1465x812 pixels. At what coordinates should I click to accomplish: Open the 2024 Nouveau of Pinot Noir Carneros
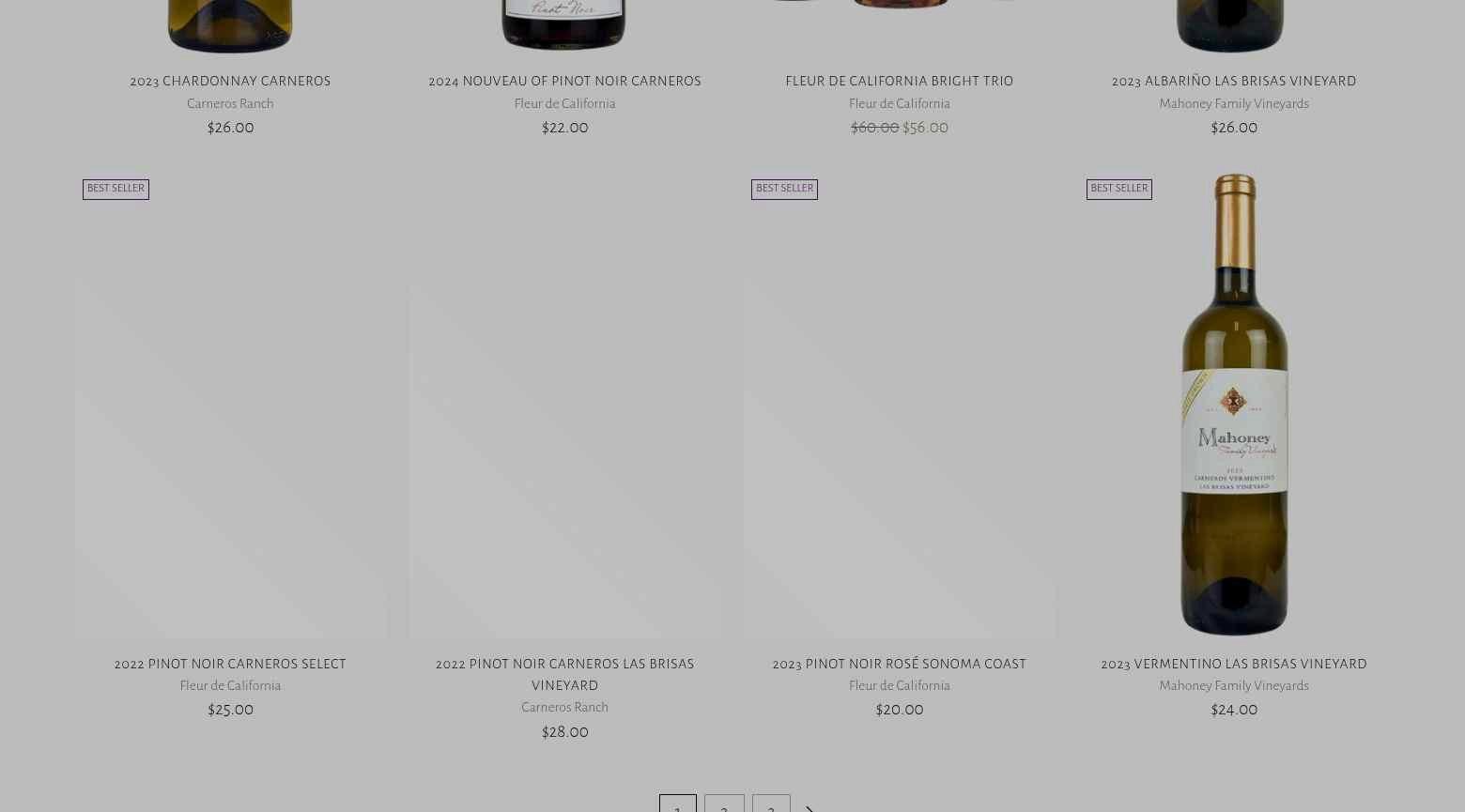564,82
